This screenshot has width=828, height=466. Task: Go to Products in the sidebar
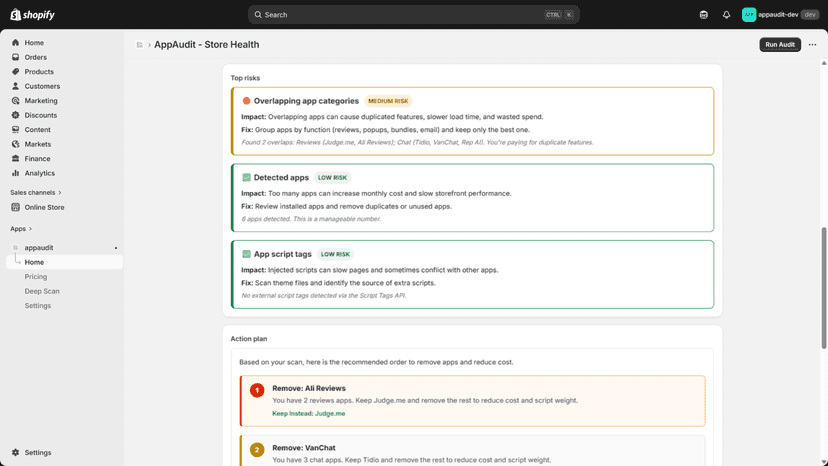click(39, 71)
